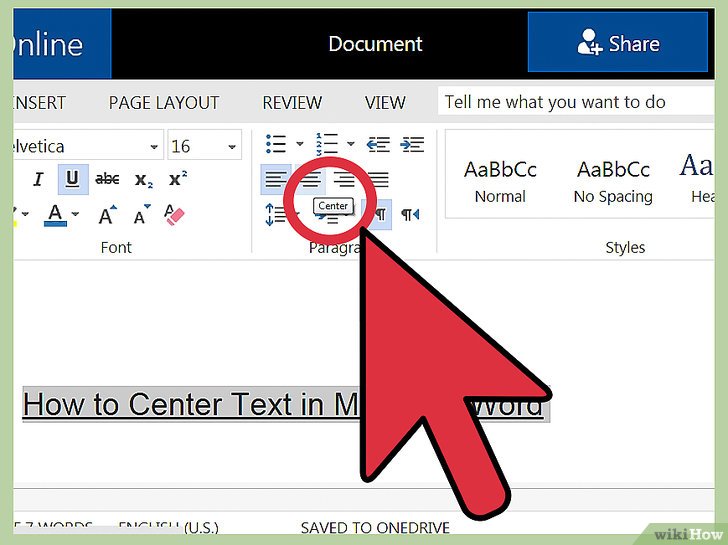
Task: Set right-to-left text direction
Action: (410, 214)
